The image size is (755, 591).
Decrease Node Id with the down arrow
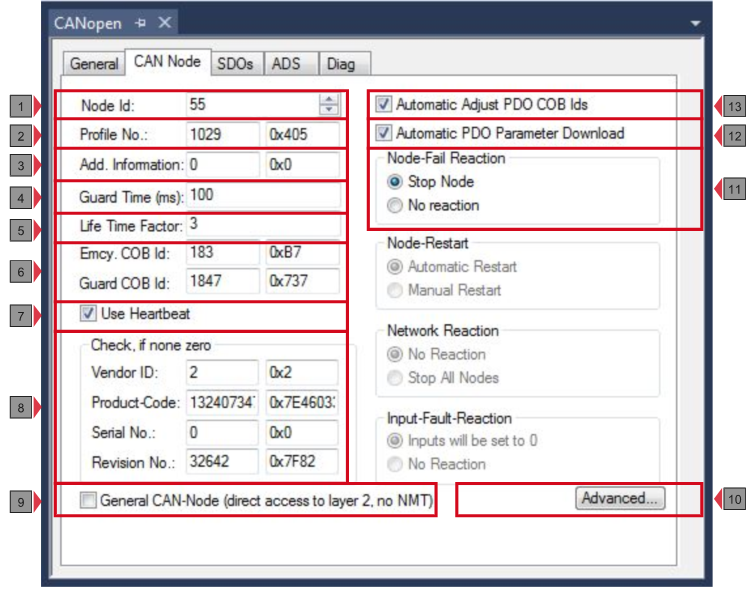click(328, 109)
